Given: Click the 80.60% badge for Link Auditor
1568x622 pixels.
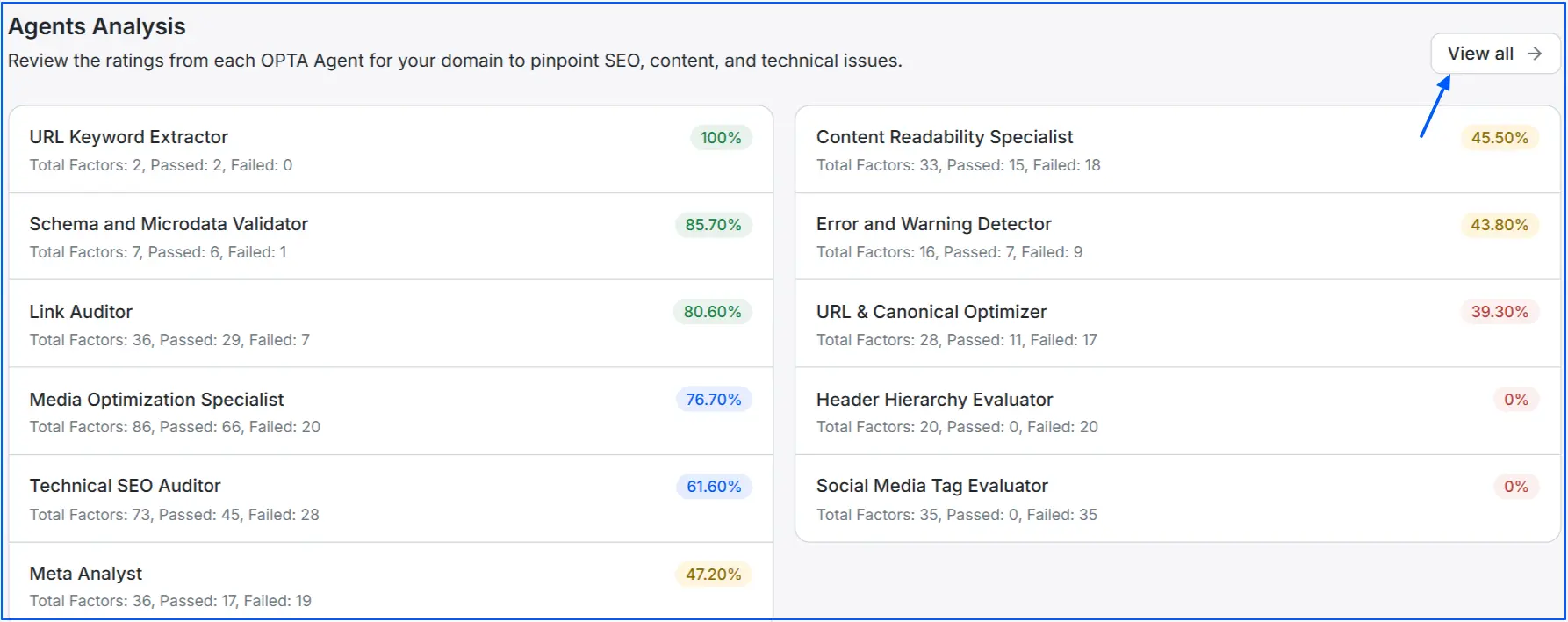Looking at the screenshot, I should click(x=712, y=312).
